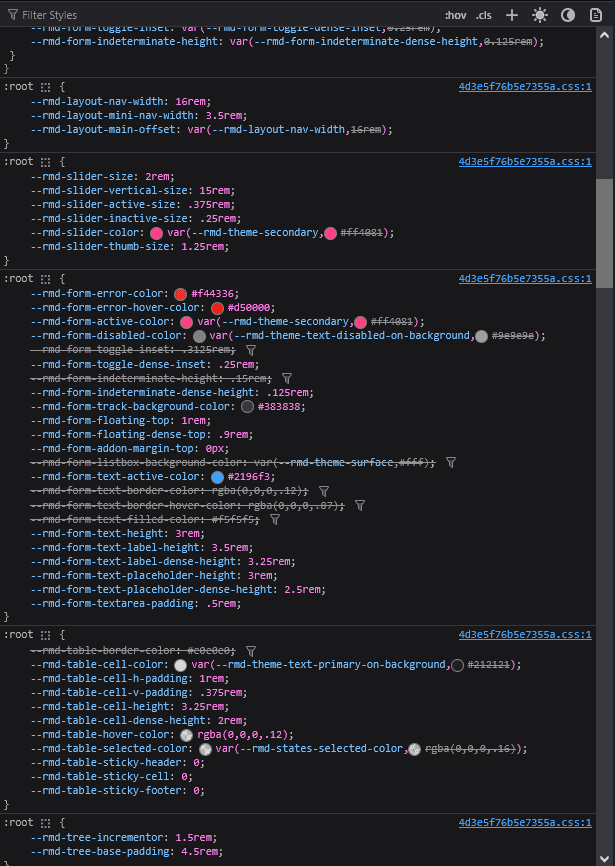Click the swatch beside --rmd-table-hover-color

point(185,734)
